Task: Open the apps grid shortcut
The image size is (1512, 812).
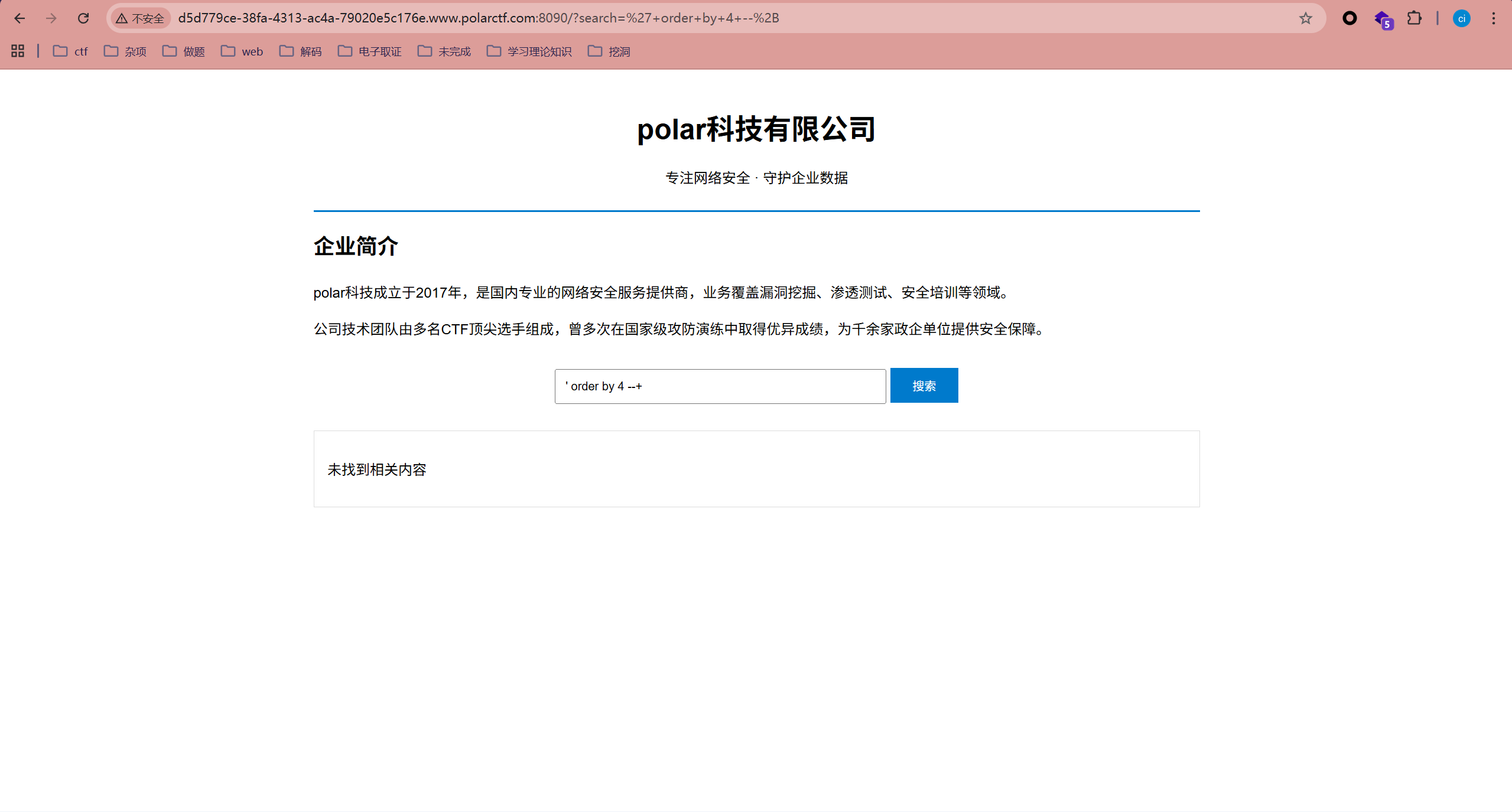Action: click(x=18, y=51)
